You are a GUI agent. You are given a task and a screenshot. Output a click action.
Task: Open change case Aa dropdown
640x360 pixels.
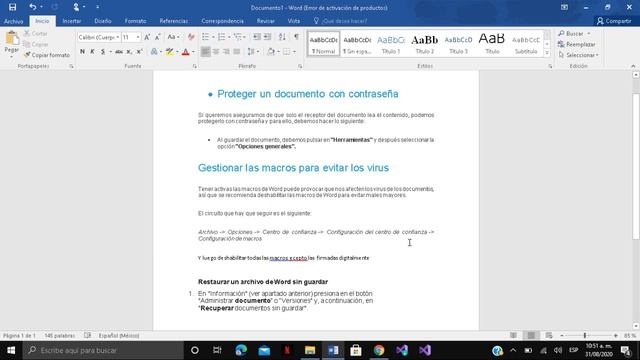[x=173, y=37]
